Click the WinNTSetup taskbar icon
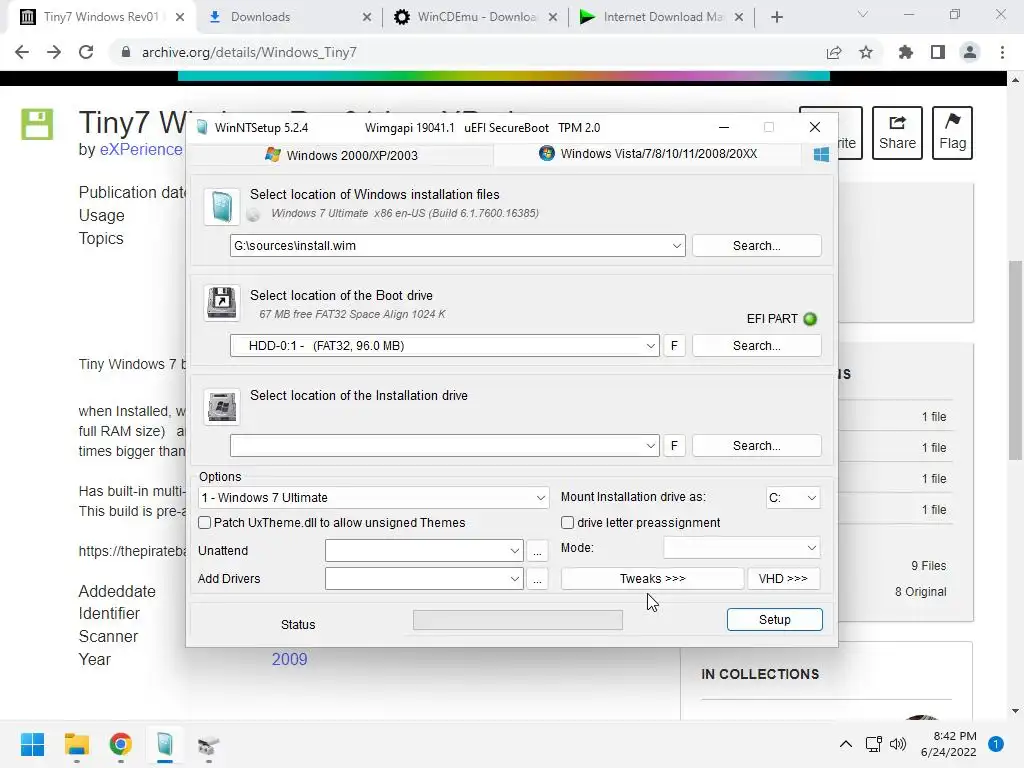Screen dimensions: 1024x768 165,744
